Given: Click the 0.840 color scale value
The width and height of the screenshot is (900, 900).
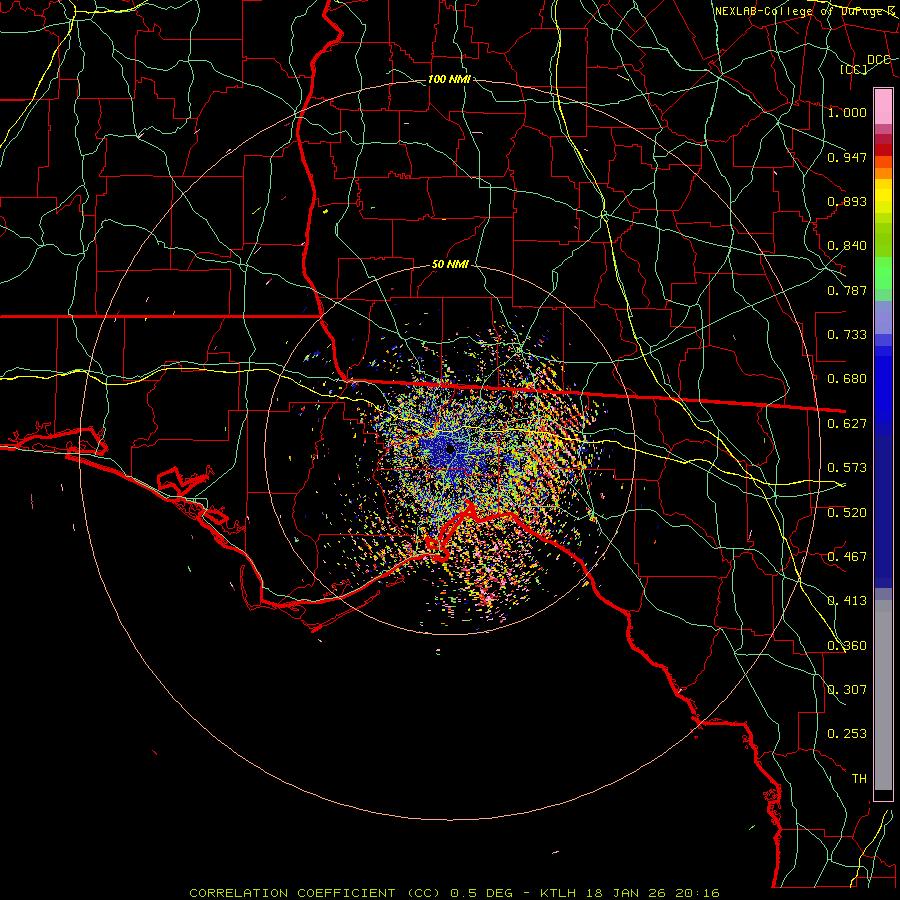Looking at the screenshot, I should 847,246.
